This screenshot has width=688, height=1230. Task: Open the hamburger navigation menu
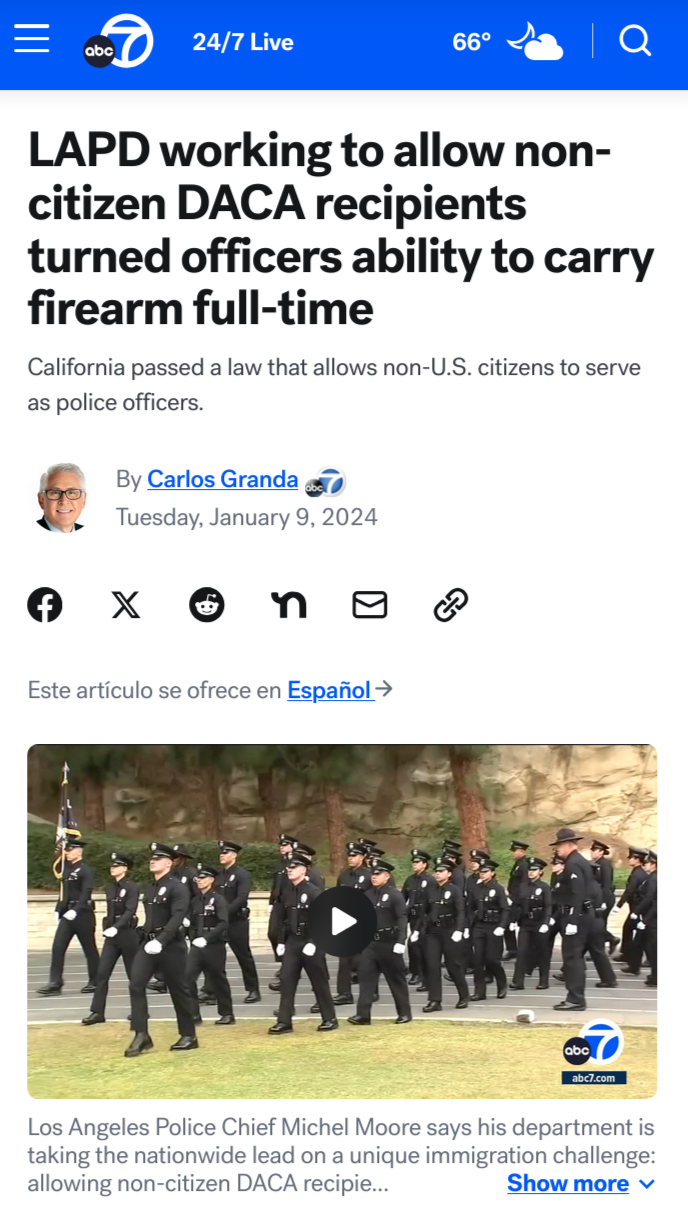click(x=32, y=40)
